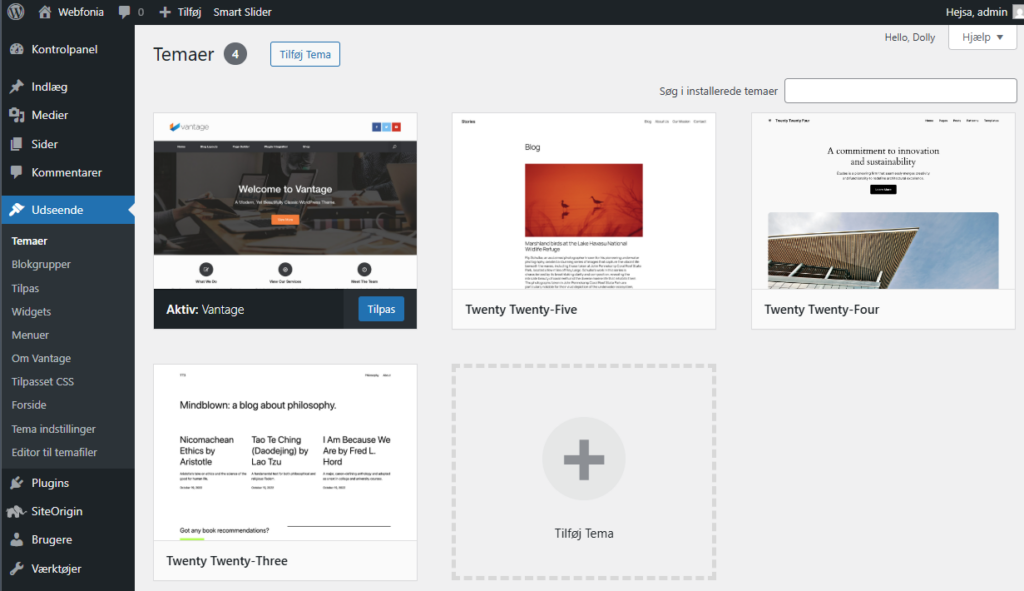Open the Widgets submenu item
The height and width of the screenshot is (591, 1024).
tap(31, 312)
